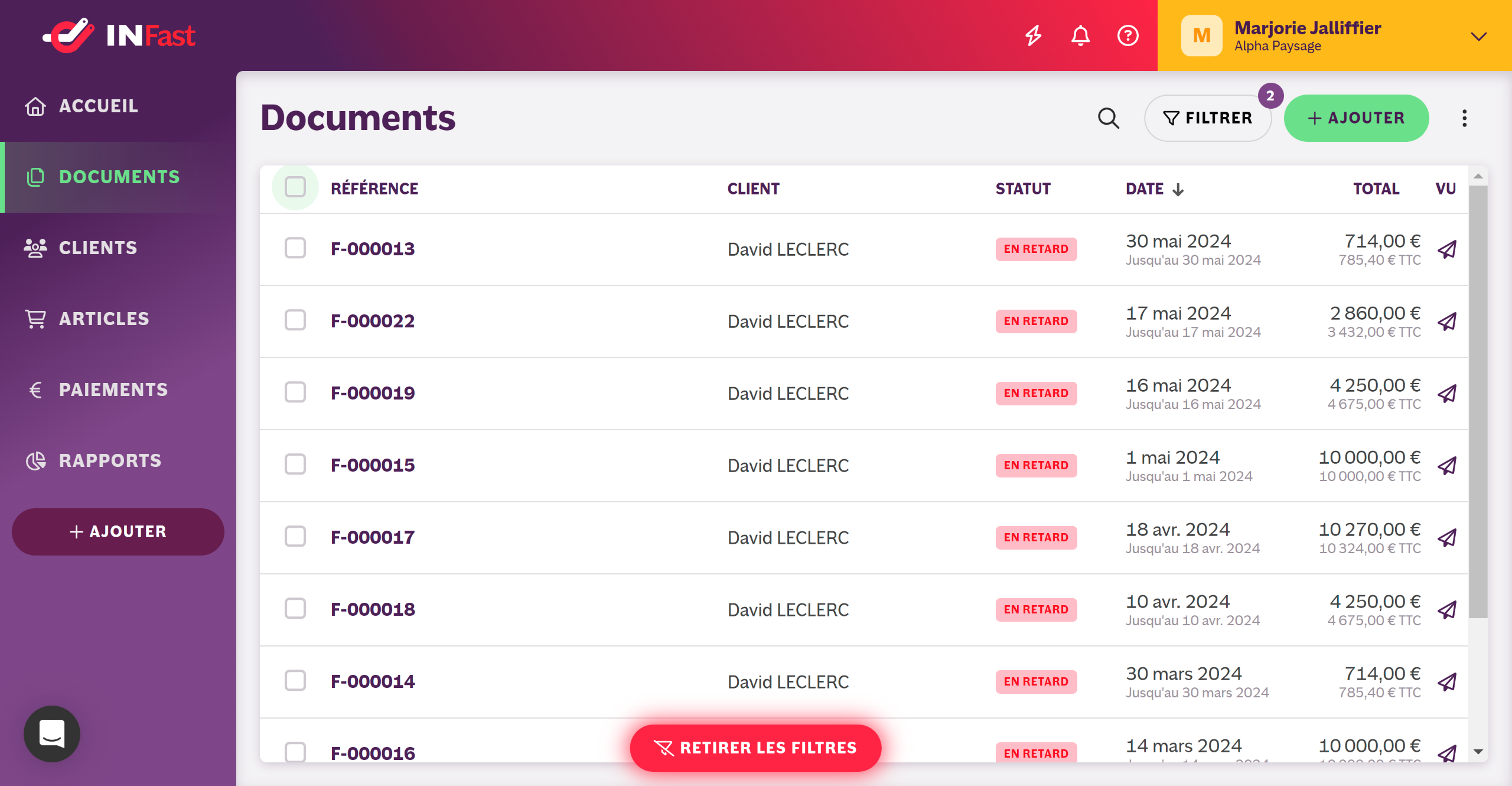Image resolution: width=1512 pixels, height=786 pixels.
Task: Expand the Marjorie Jalliffier account dropdown
Action: click(x=1478, y=36)
